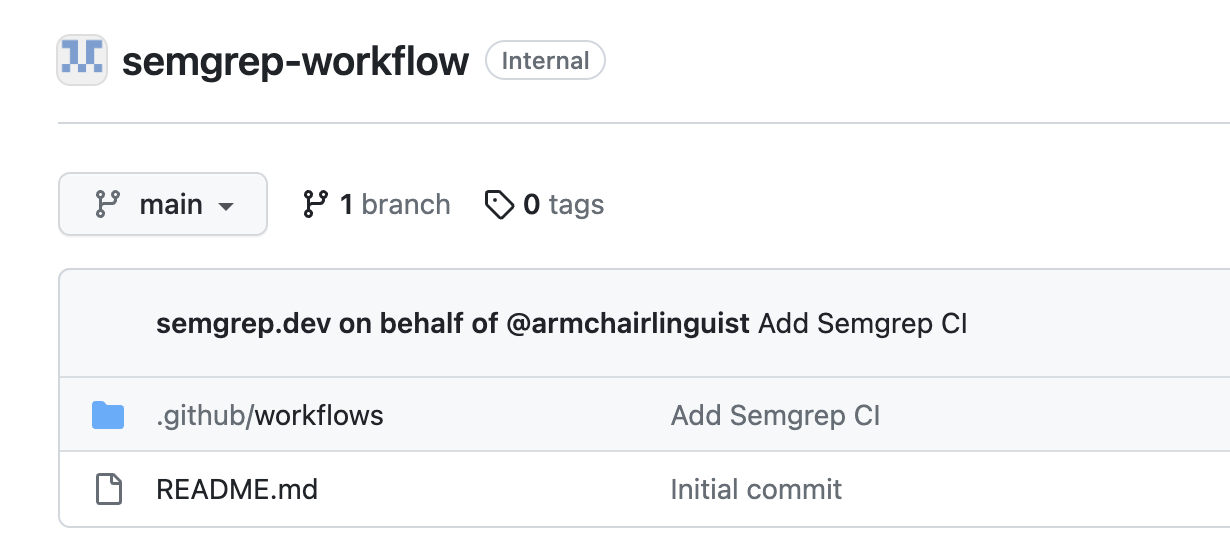Click the blue folder icon

point(107,414)
